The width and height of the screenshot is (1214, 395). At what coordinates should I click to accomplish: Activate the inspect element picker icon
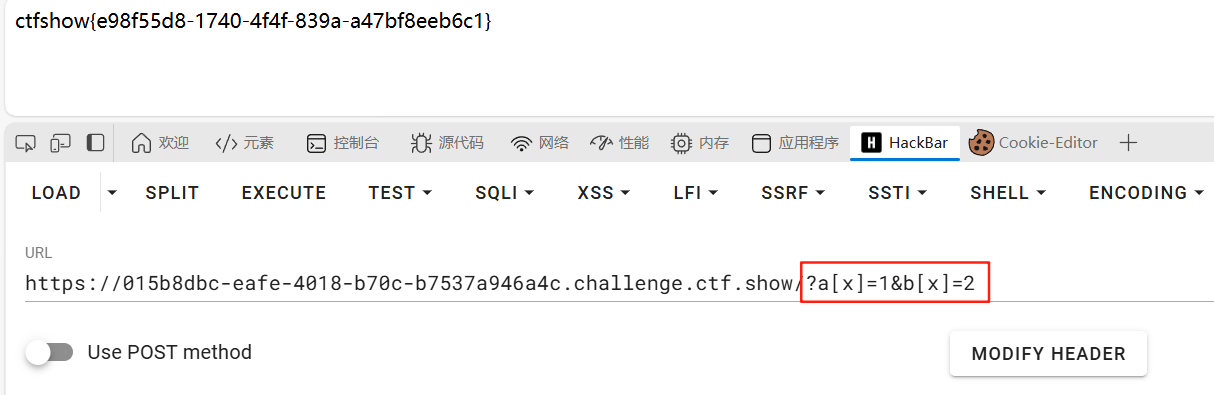[x=26, y=142]
